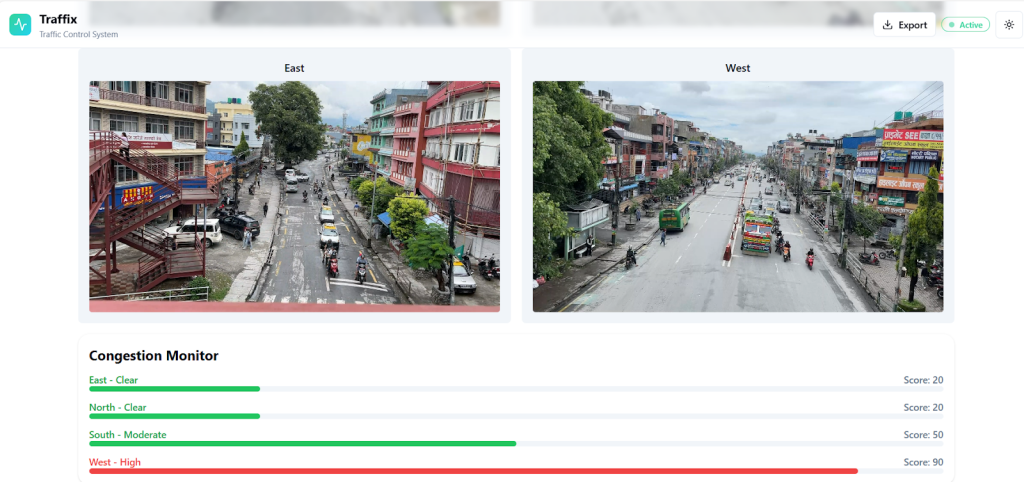The height and width of the screenshot is (482, 1024).
Task: Click the sun theme toggle icon
Action: pos(1008,25)
